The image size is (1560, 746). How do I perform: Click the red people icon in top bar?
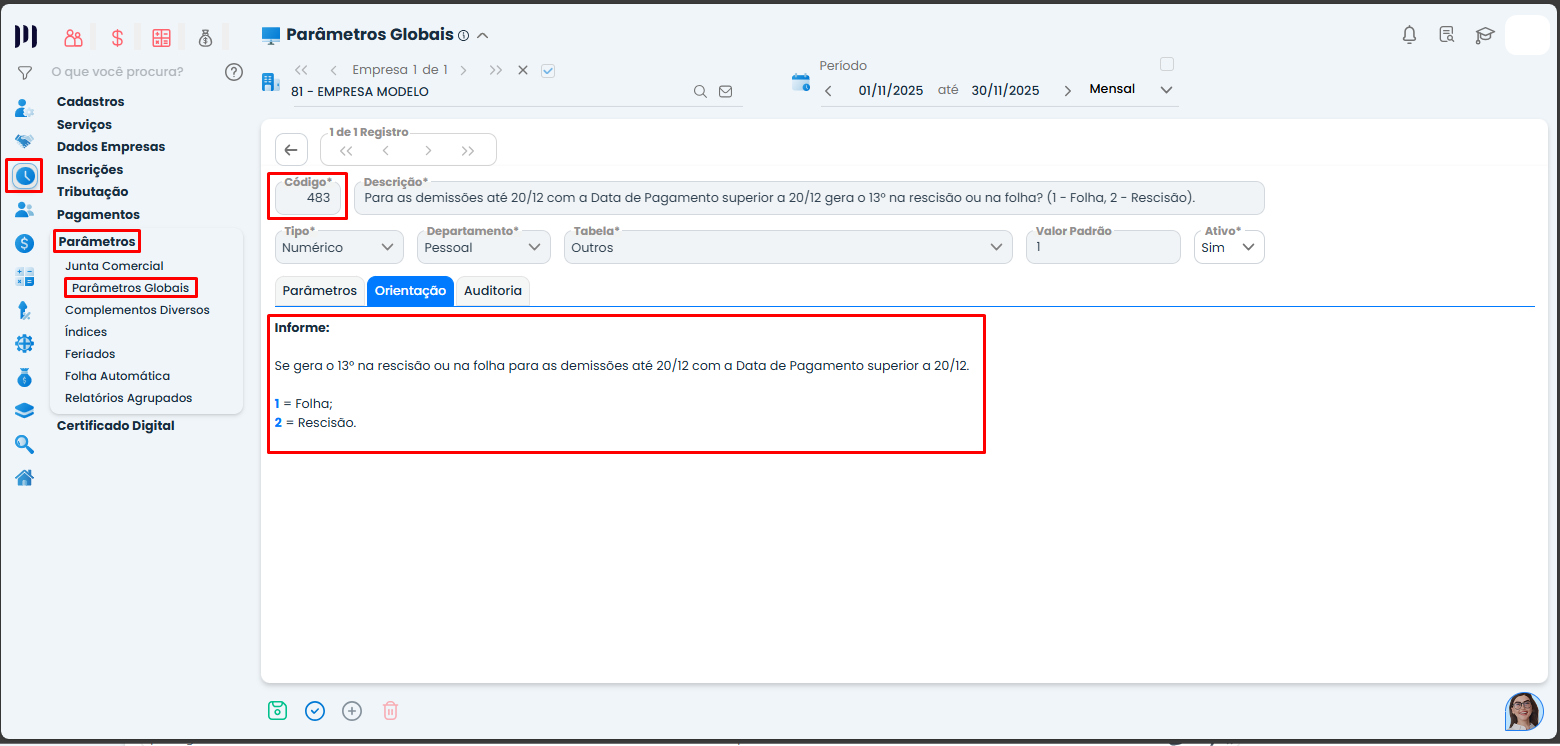pos(73,38)
